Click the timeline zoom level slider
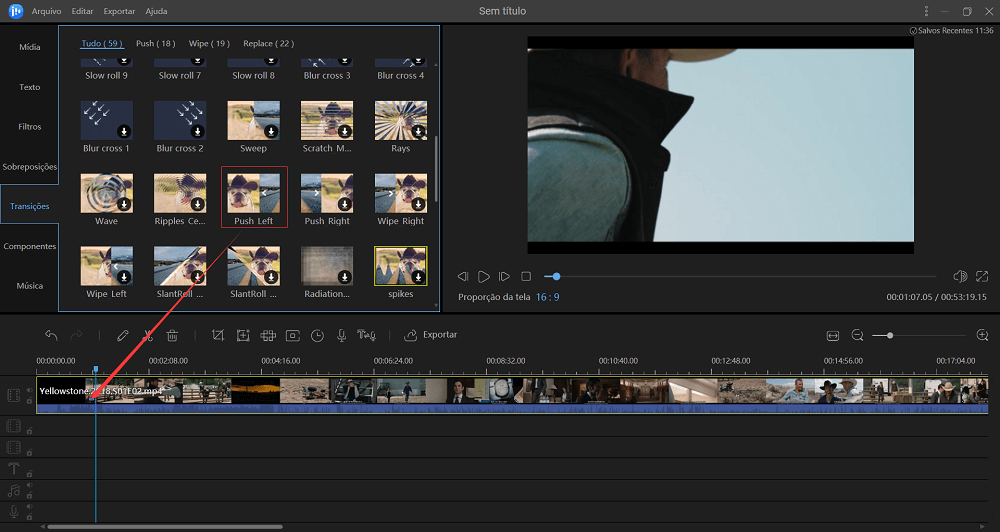1000x532 pixels. (x=919, y=336)
